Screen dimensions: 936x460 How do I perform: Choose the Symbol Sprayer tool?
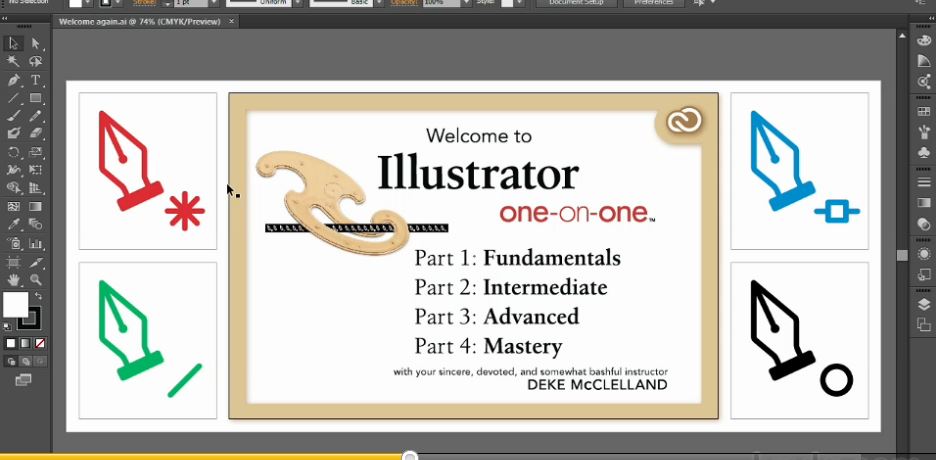[x=13, y=243]
